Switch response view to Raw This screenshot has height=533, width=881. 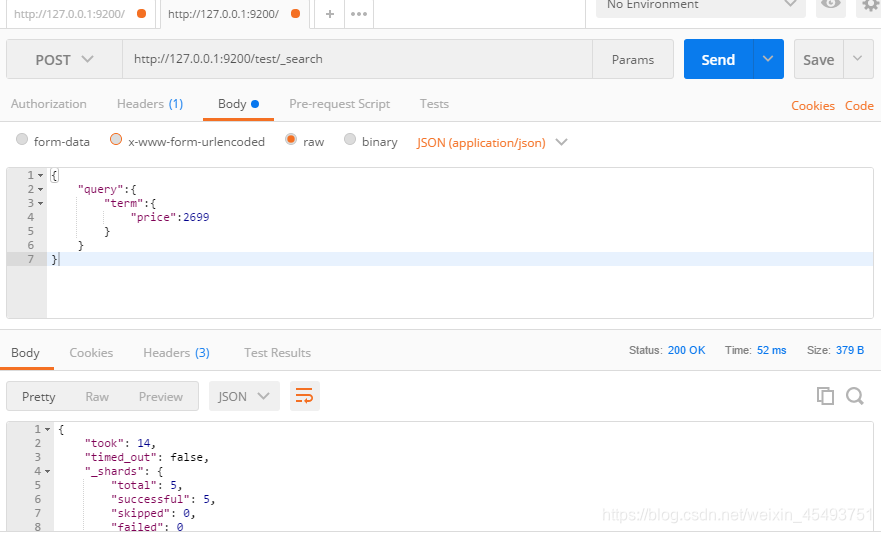pos(97,397)
